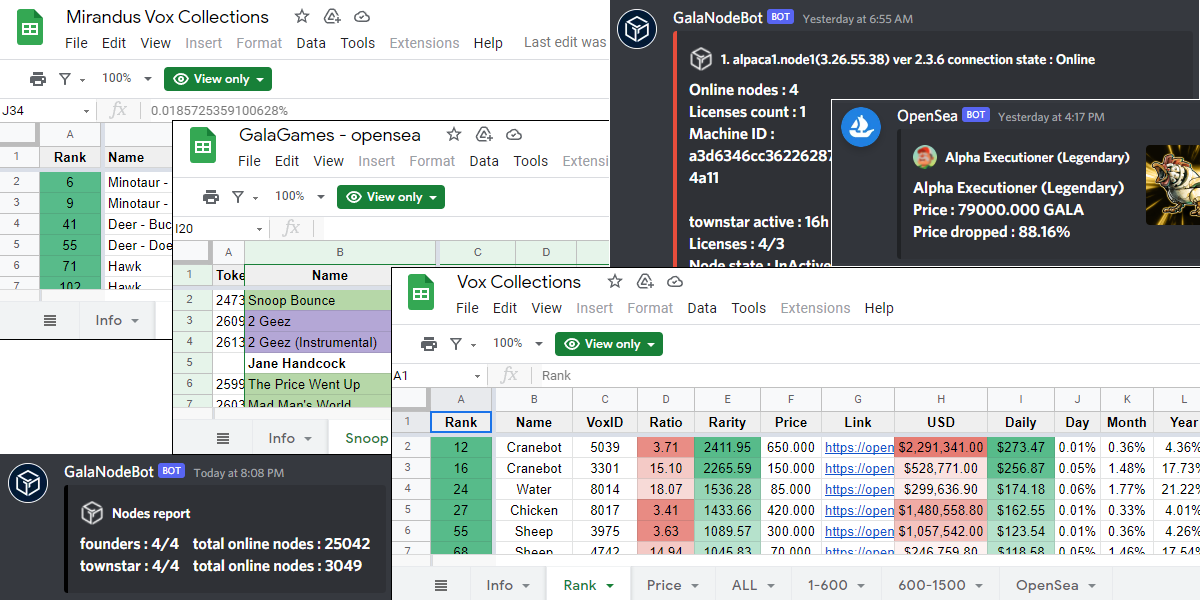
Task: Open the all-sheets list in Mirandus Vox Collections
Action: (x=50, y=320)
